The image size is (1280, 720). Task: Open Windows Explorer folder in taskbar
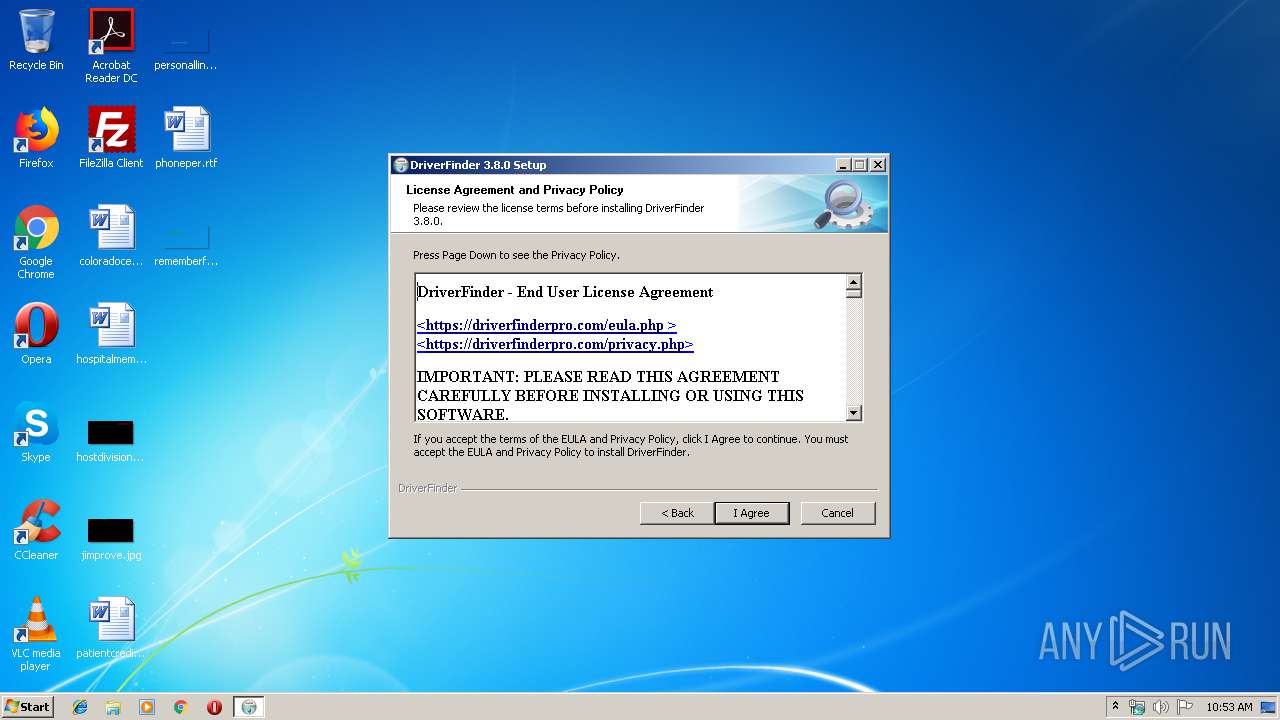113,707
